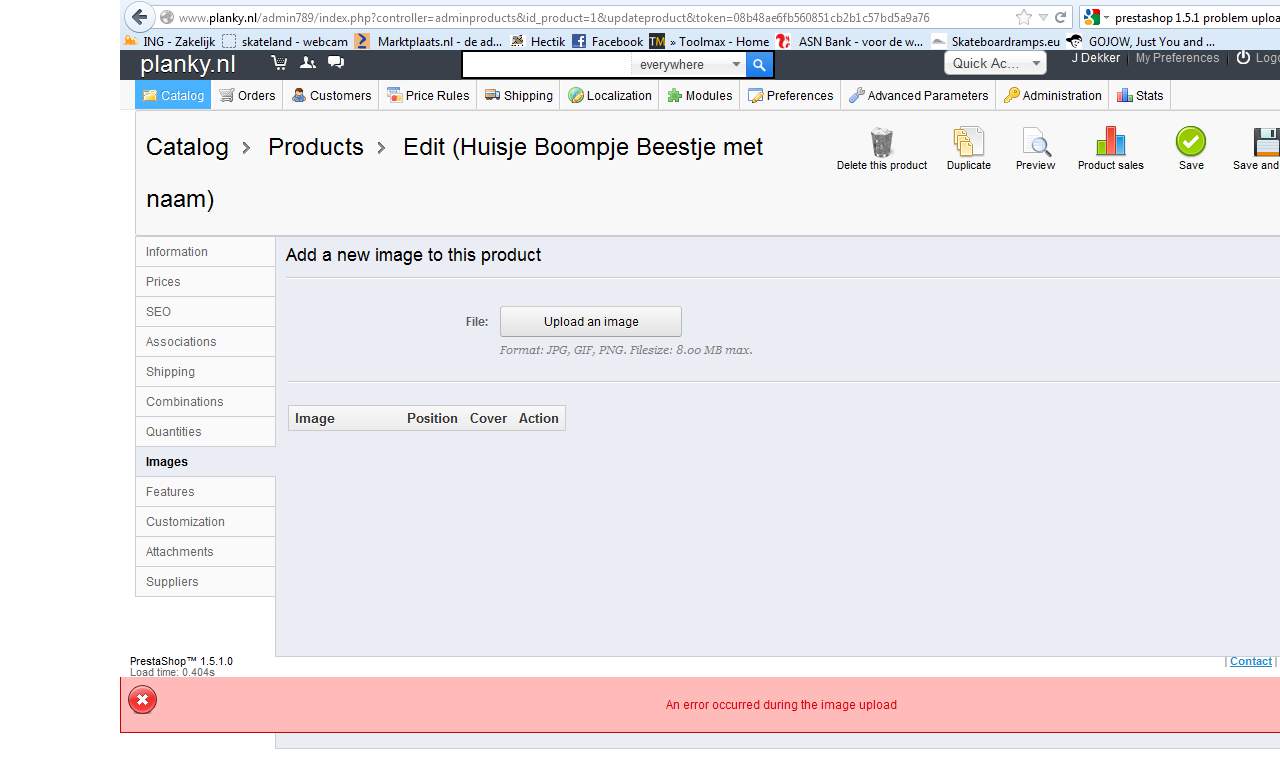
Task: Open product Preview magnifier icon
Action: [1035, 142]
